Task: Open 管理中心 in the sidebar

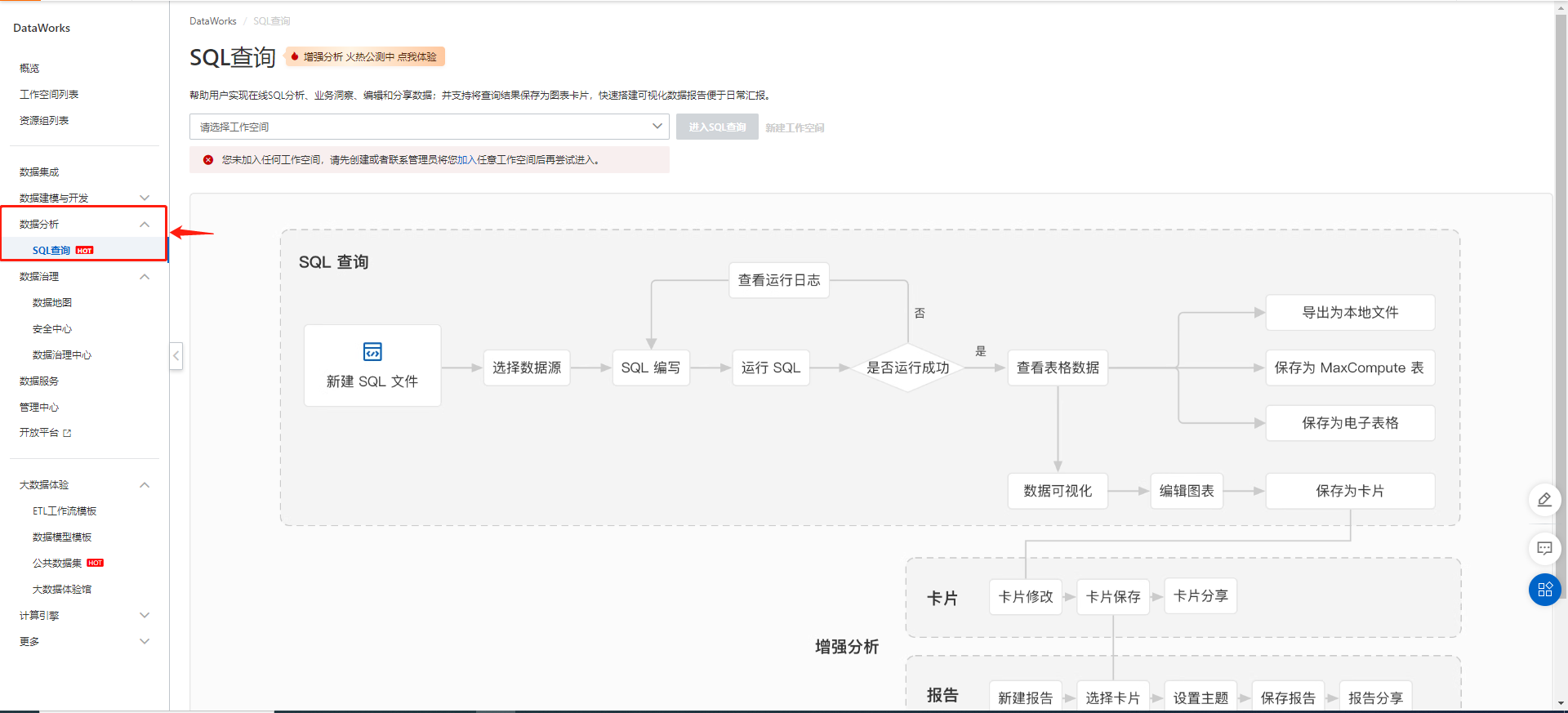Action: (x=39, y=408)
